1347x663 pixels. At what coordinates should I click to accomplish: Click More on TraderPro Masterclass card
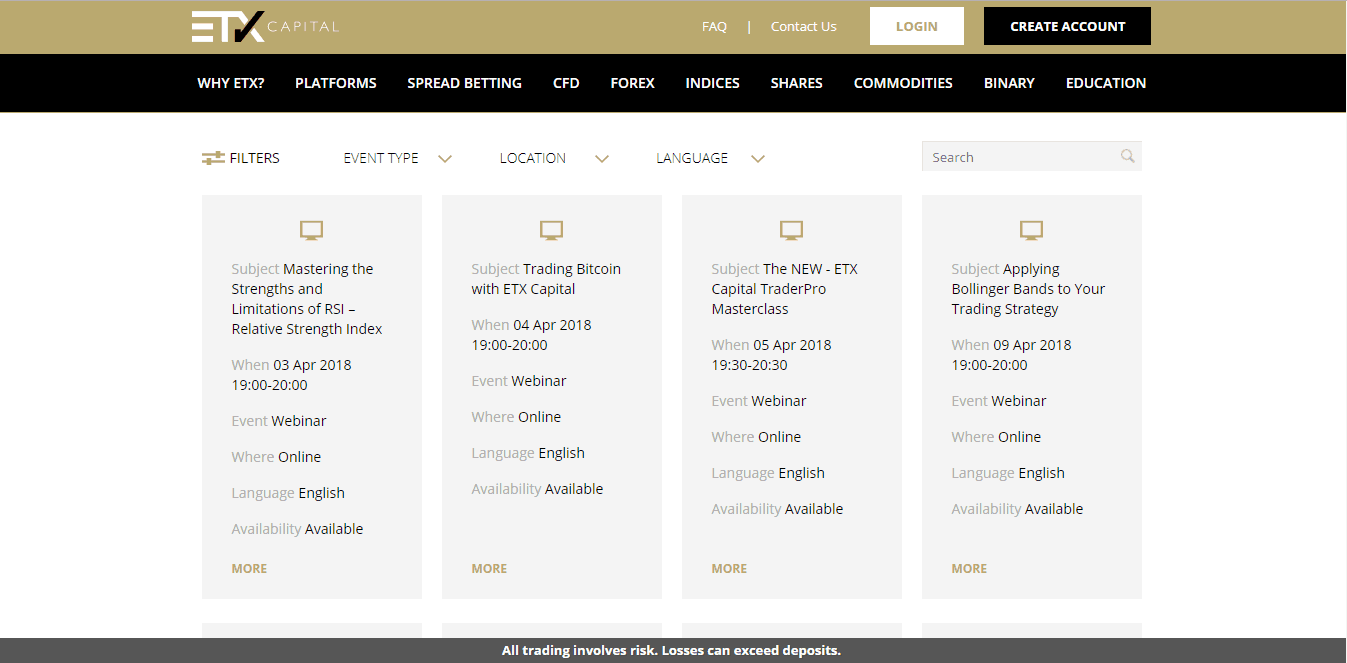click(729, 568)
